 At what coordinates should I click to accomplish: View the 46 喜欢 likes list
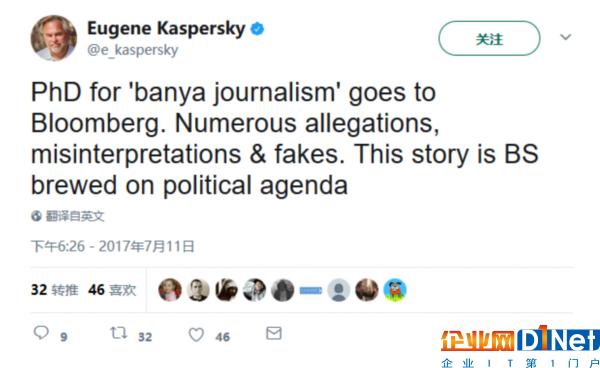click(x=112, y=290)
